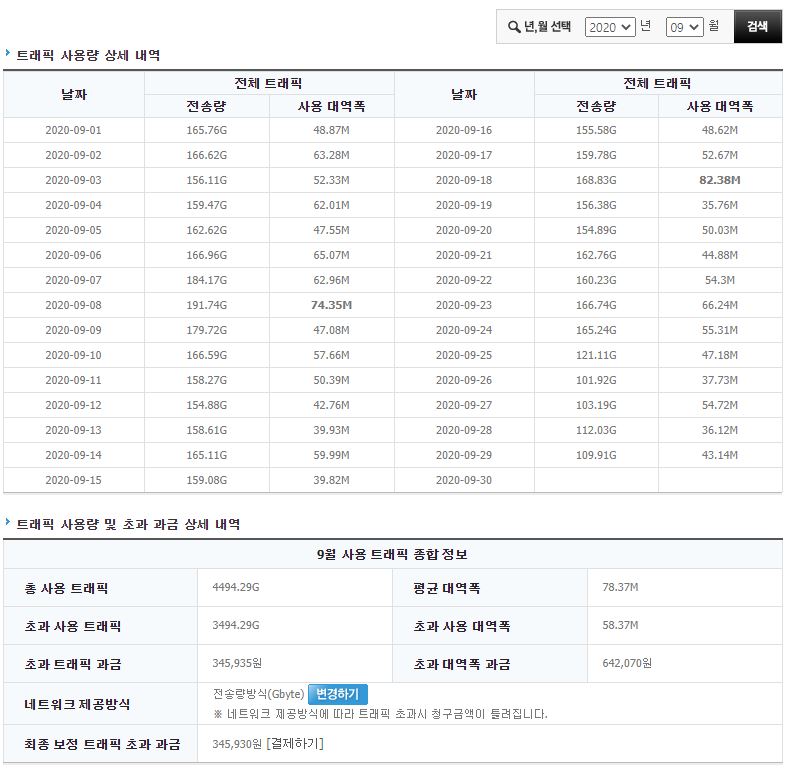The image size is (795, 772).
Task: Select transfer value 158.27G
Action: (206, 380)
